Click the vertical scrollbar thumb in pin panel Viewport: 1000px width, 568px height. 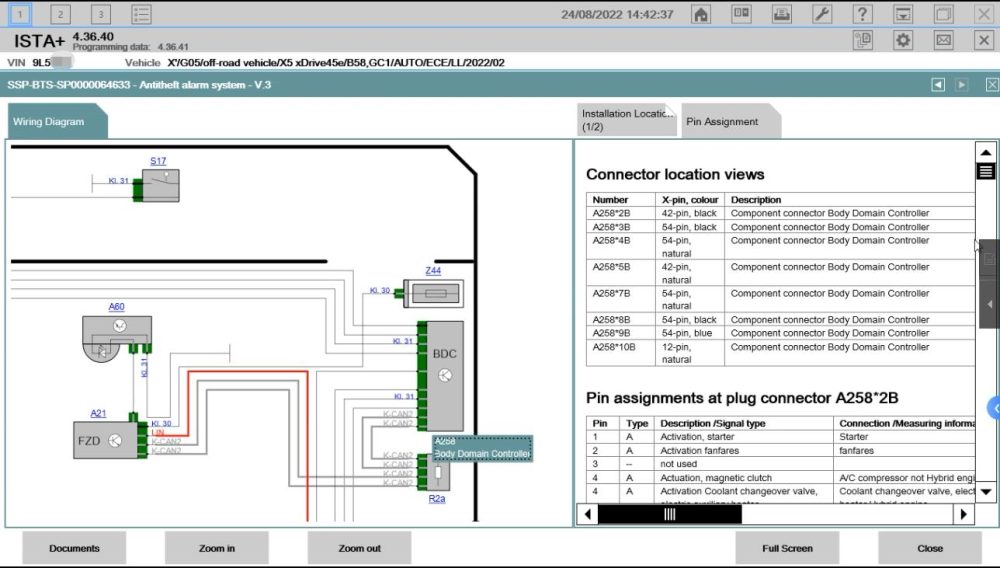pos(985,171)
